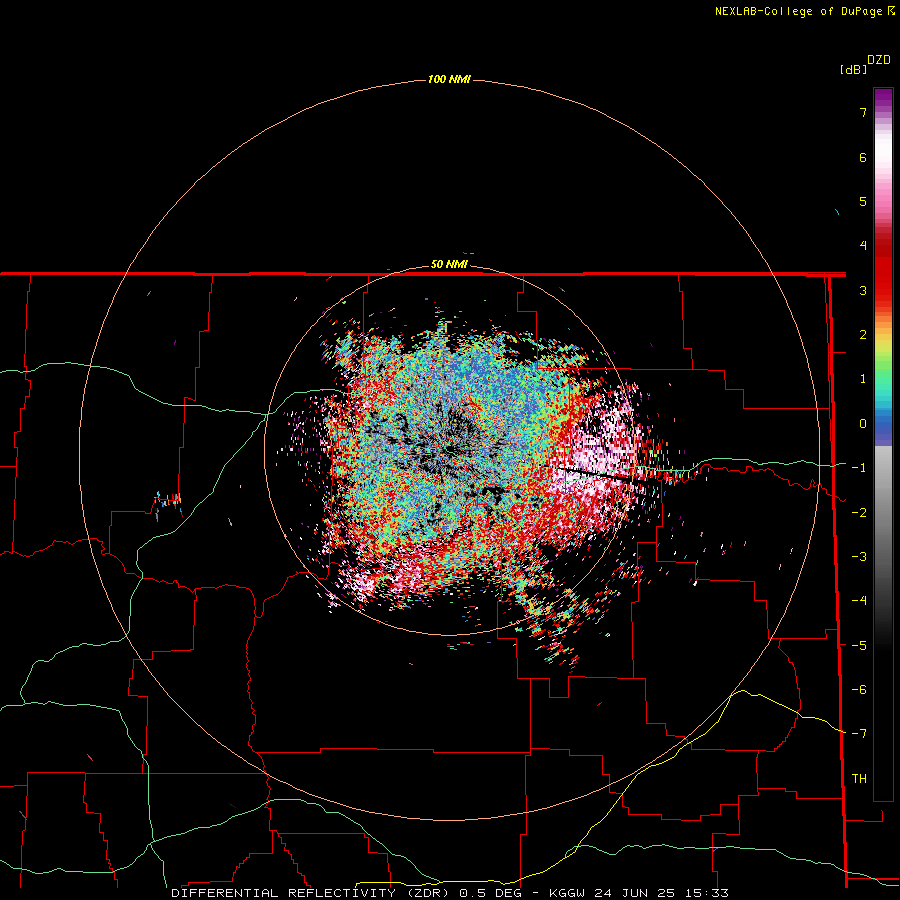Click the 15:33 timestamp in caption
This screenshot has width=900, height=900.
[707, 893]
